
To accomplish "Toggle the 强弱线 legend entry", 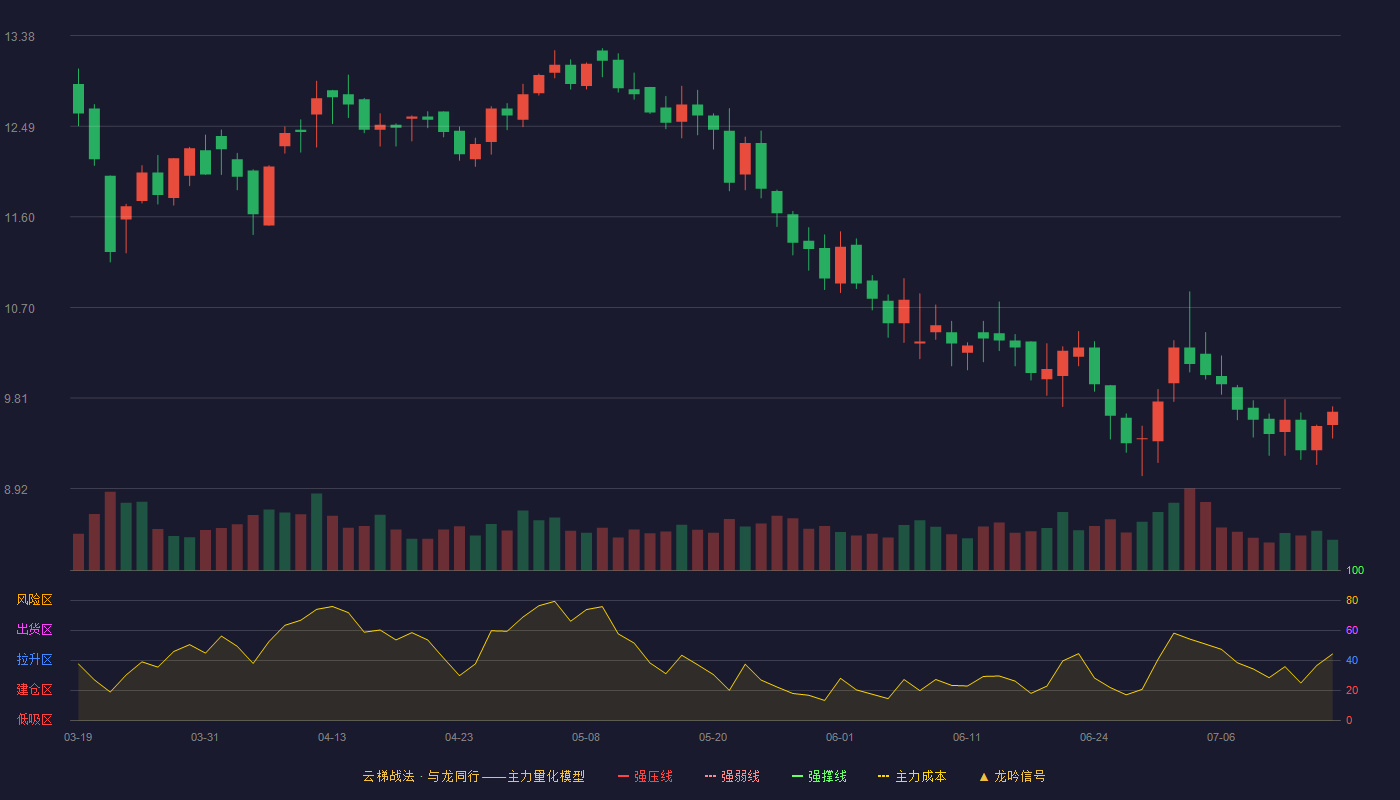I will coord(732,776).
